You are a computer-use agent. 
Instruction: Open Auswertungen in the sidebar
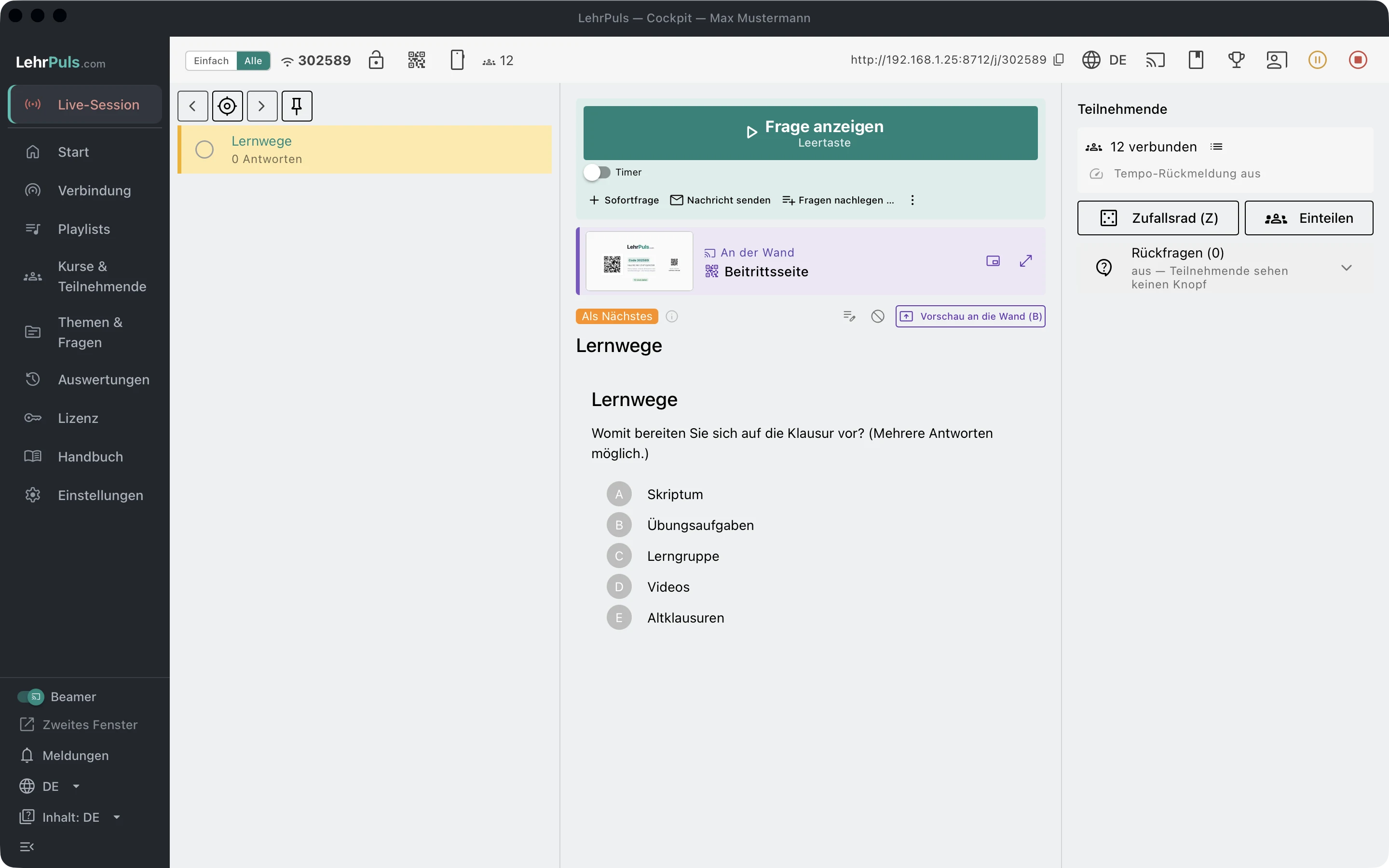(x=85, y=380)
